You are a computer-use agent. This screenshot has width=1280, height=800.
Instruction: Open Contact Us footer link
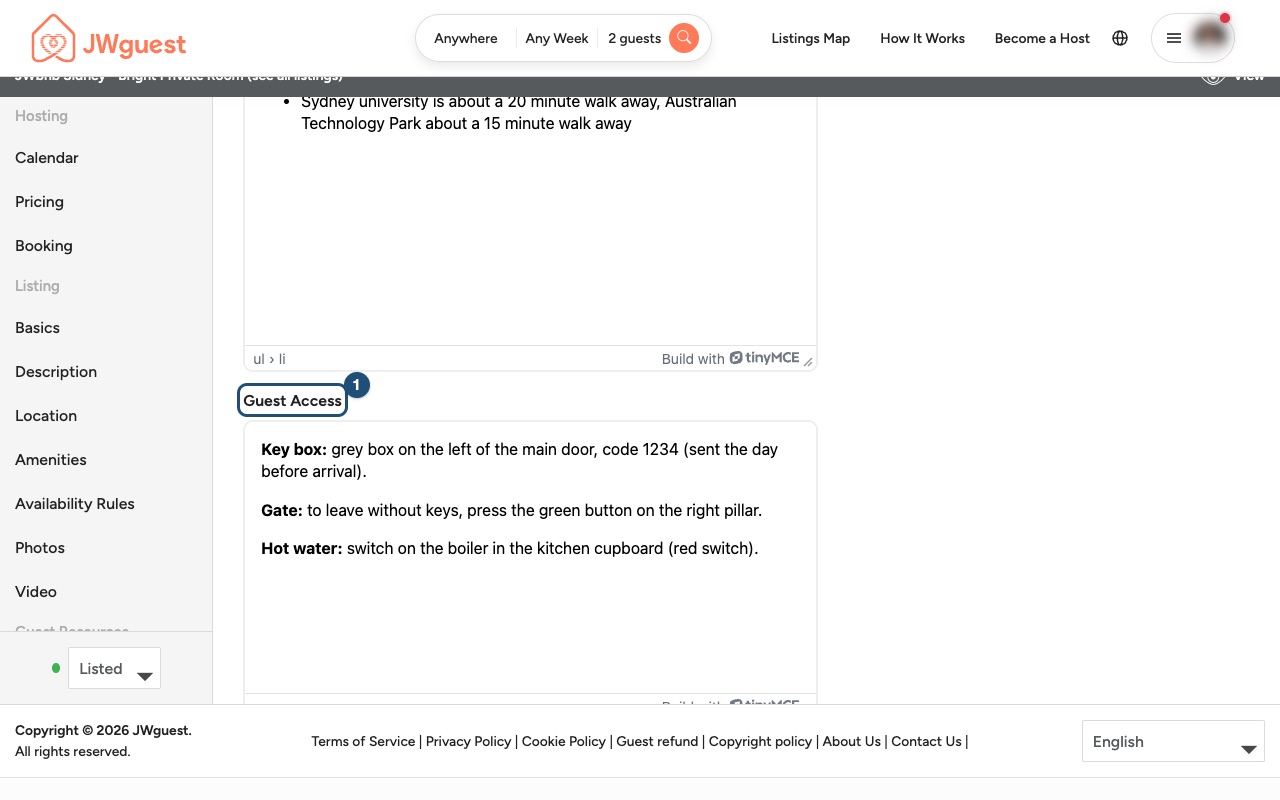(x=926, y=741)
